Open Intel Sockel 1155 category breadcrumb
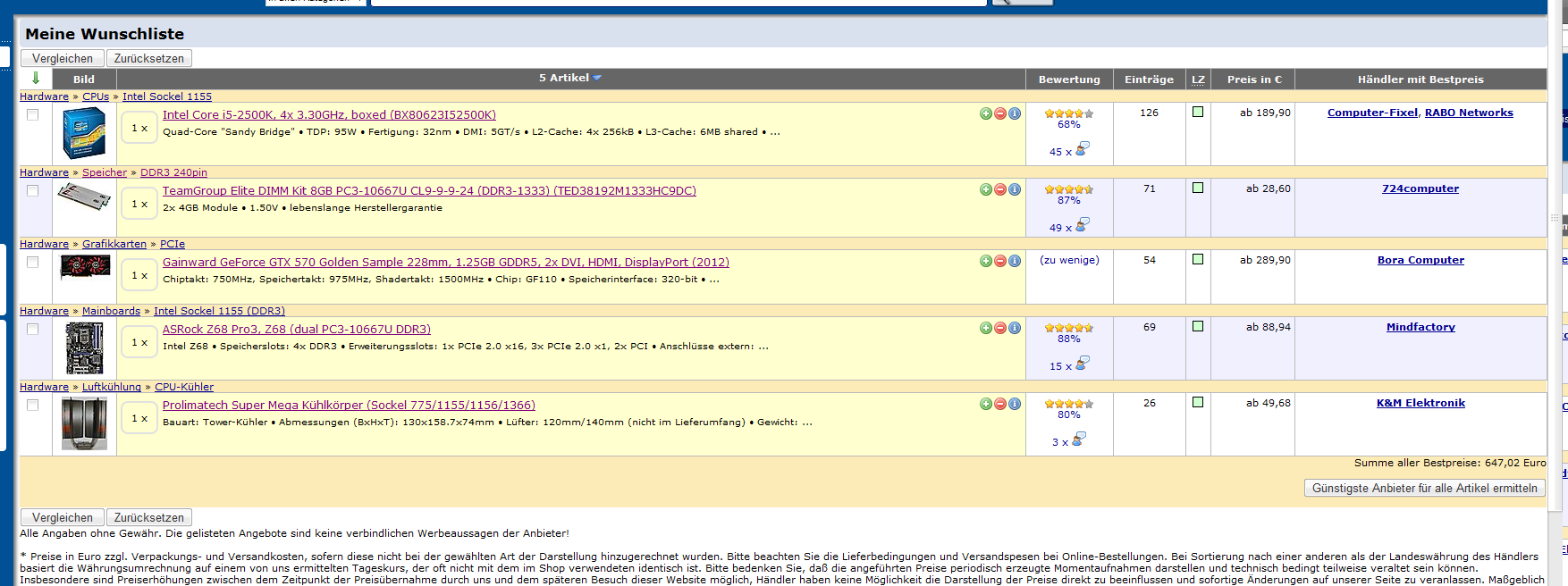Screen dimensions: 1568x586 167,96
